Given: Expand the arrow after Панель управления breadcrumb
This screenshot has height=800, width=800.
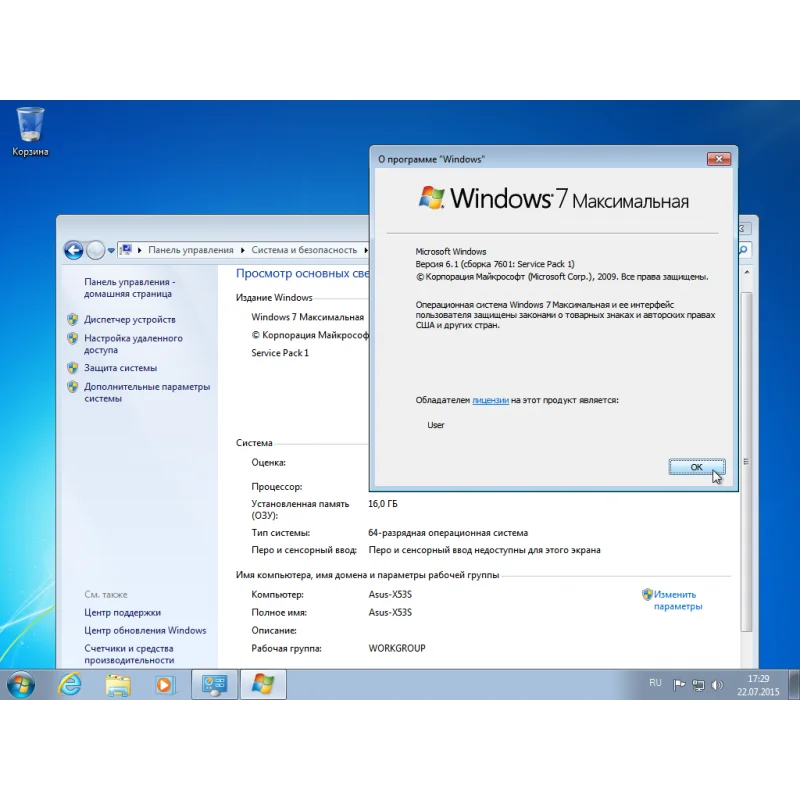Looking at the screenshot, I should pos(242,251).
